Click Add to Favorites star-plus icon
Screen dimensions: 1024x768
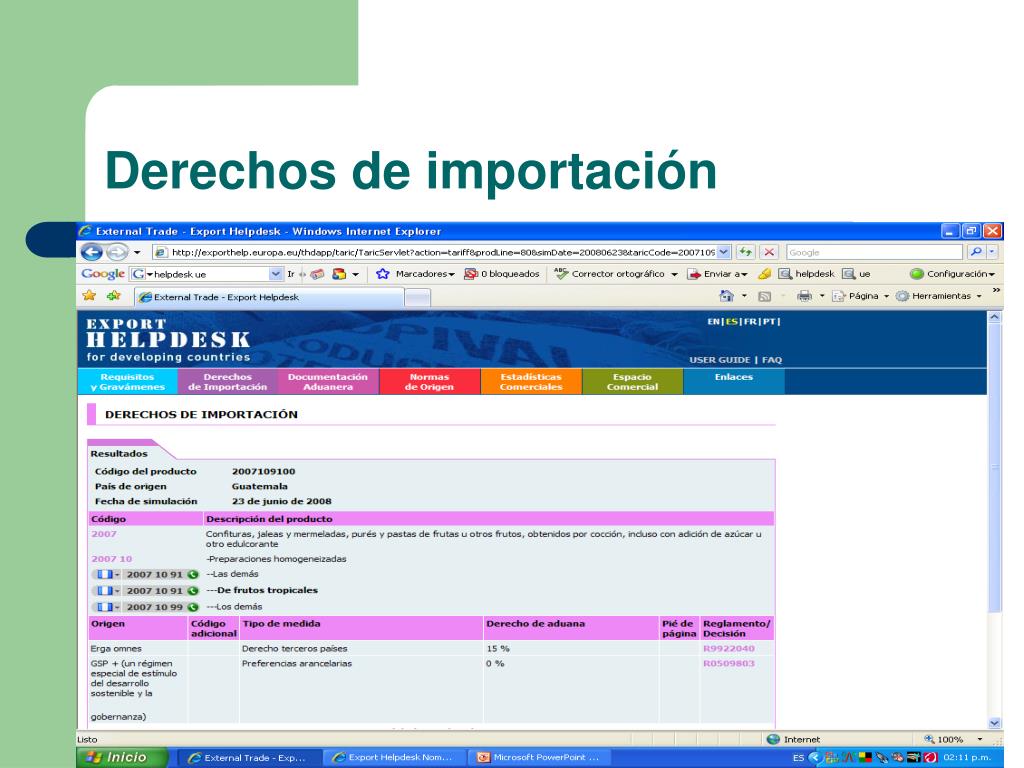[x=114, y=296]
